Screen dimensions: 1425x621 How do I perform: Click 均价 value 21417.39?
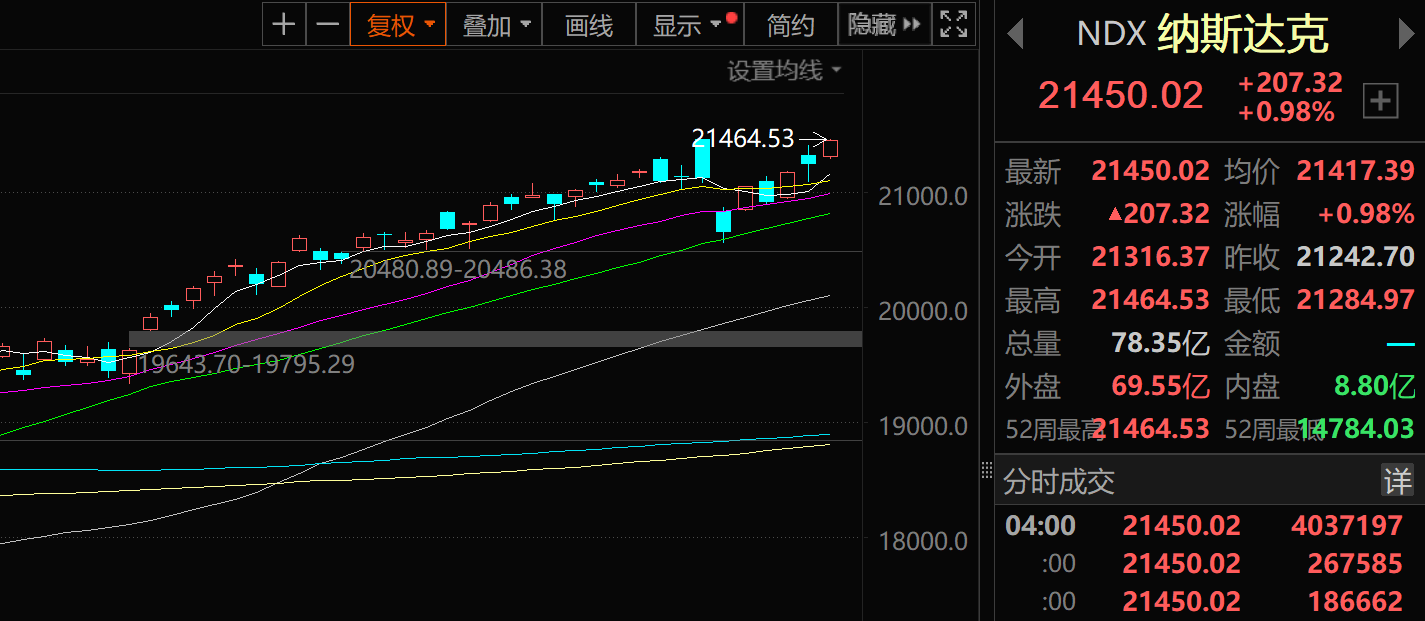(x=1355, y=171)
